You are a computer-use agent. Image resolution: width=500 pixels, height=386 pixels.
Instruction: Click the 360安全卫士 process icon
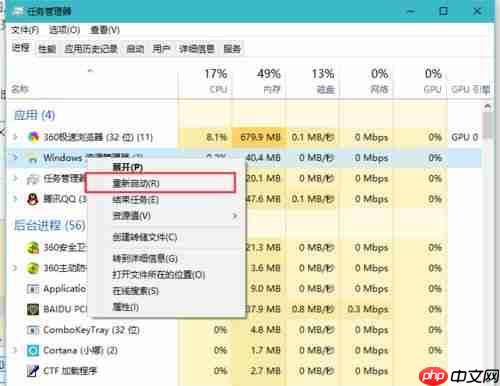33,248
